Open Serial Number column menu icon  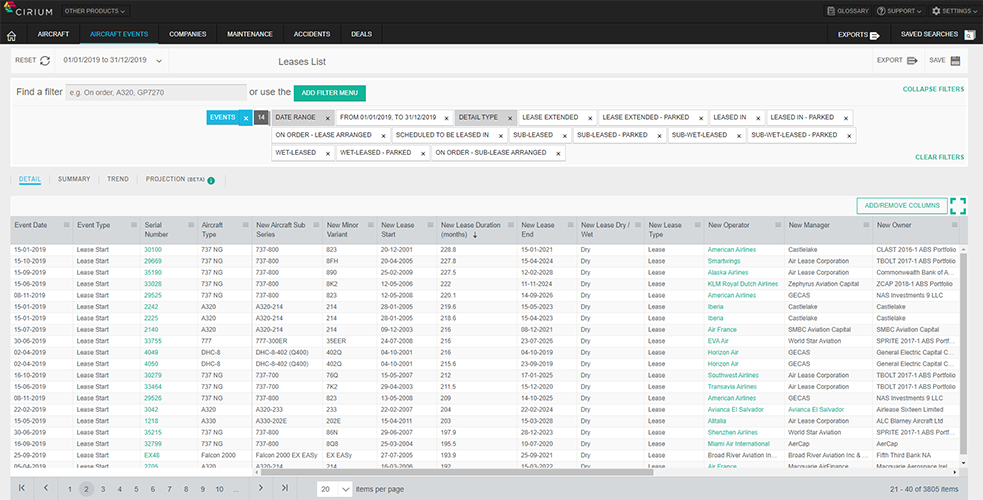point(191,226)
